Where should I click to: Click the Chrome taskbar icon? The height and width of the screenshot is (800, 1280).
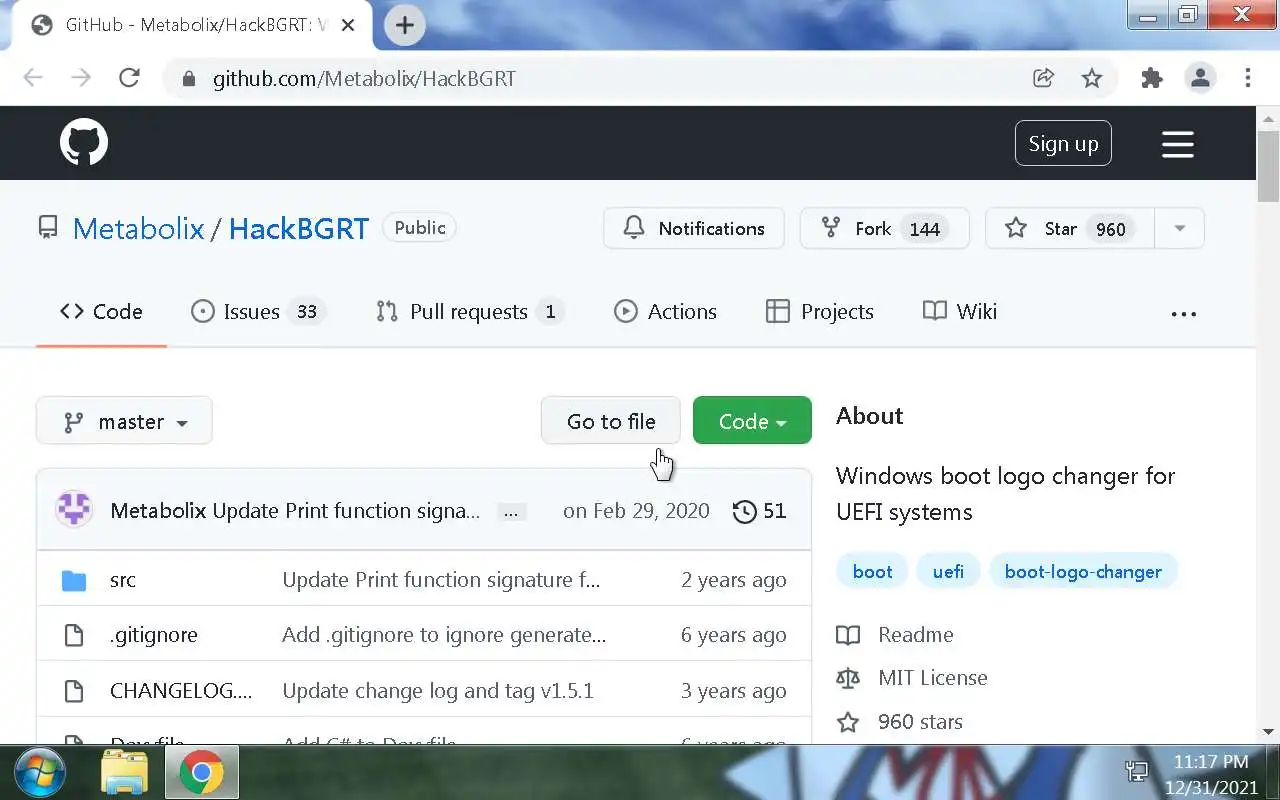tap(202, 773)
